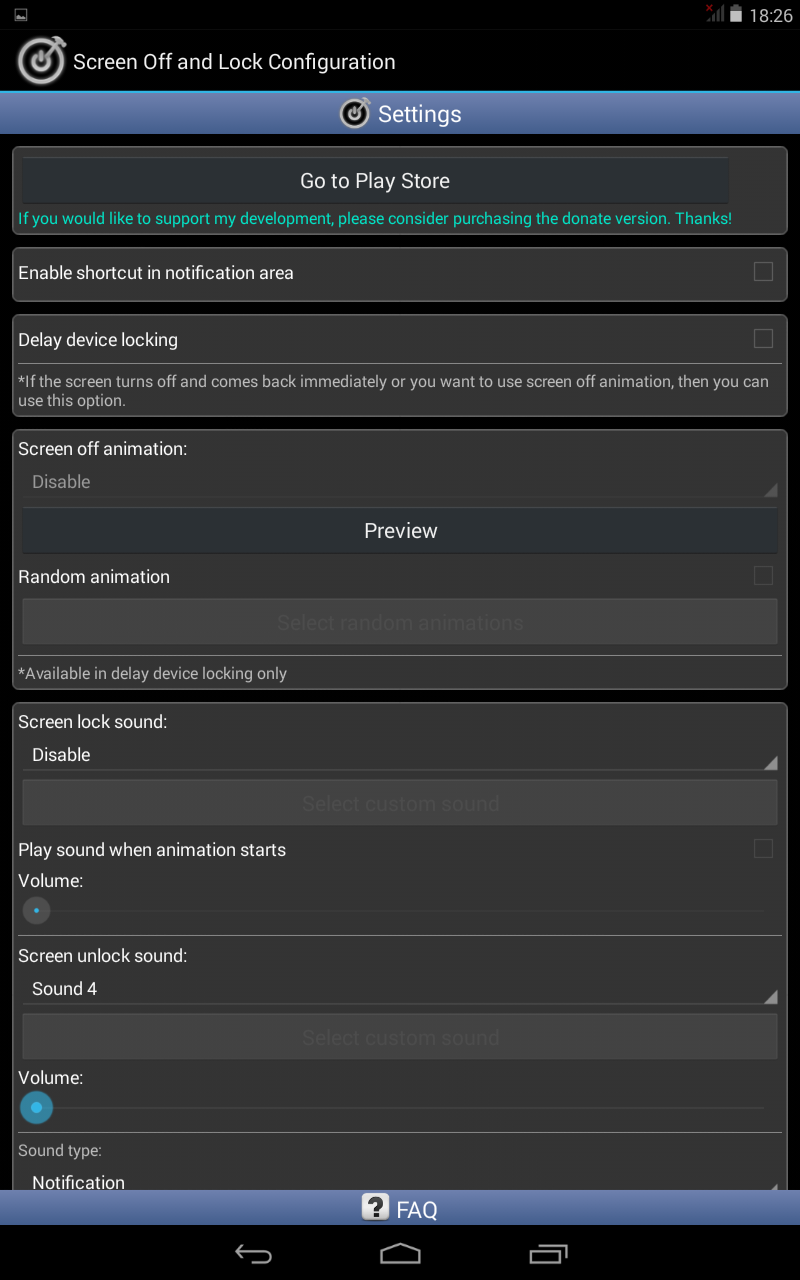Screen dimensions: 800x1280
Task: Enable shortcut in notification area checkbox
Action: point(763,272)
